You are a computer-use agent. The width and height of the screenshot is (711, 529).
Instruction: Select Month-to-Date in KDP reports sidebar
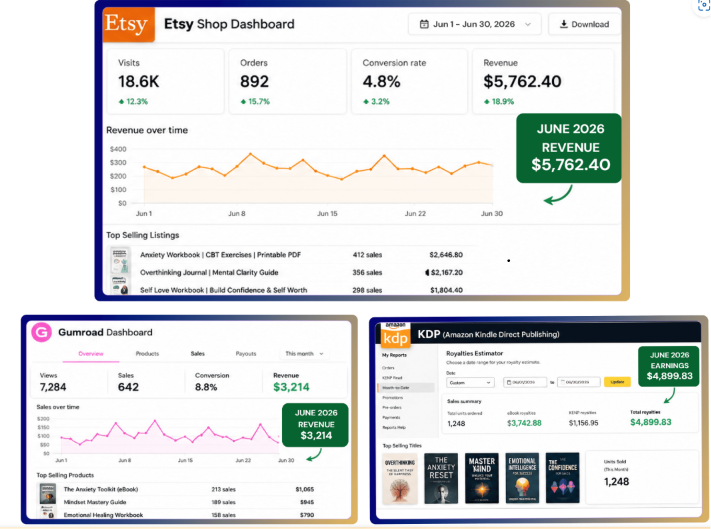(406, 388)
